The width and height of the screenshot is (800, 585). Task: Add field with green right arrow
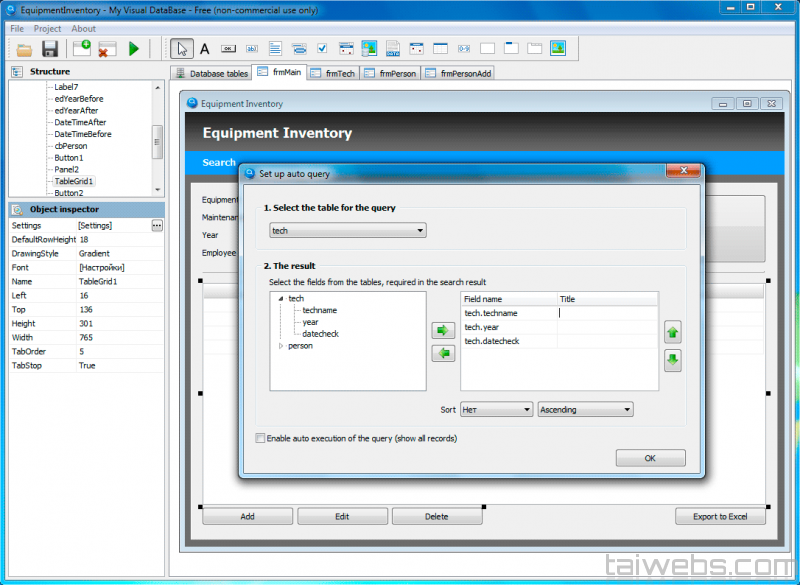[x=442, y=330]
